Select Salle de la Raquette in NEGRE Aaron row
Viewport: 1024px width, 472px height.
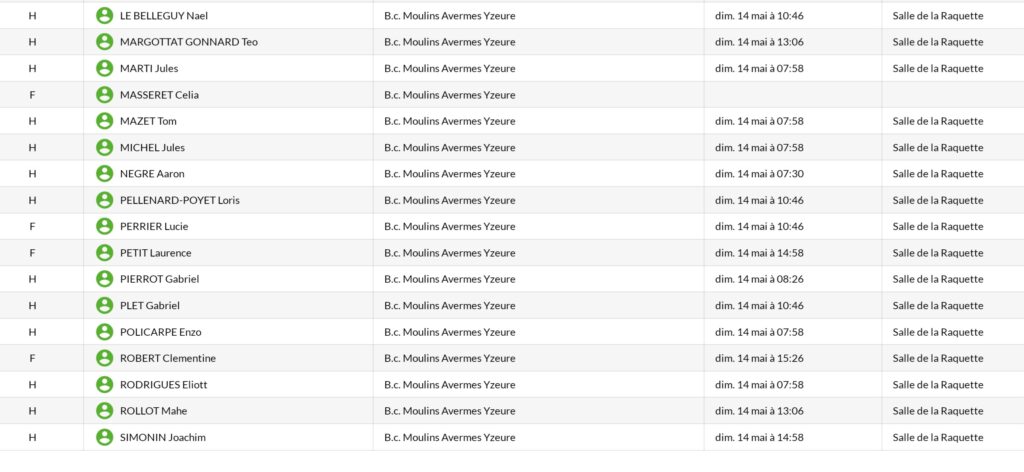coord(938,174)
